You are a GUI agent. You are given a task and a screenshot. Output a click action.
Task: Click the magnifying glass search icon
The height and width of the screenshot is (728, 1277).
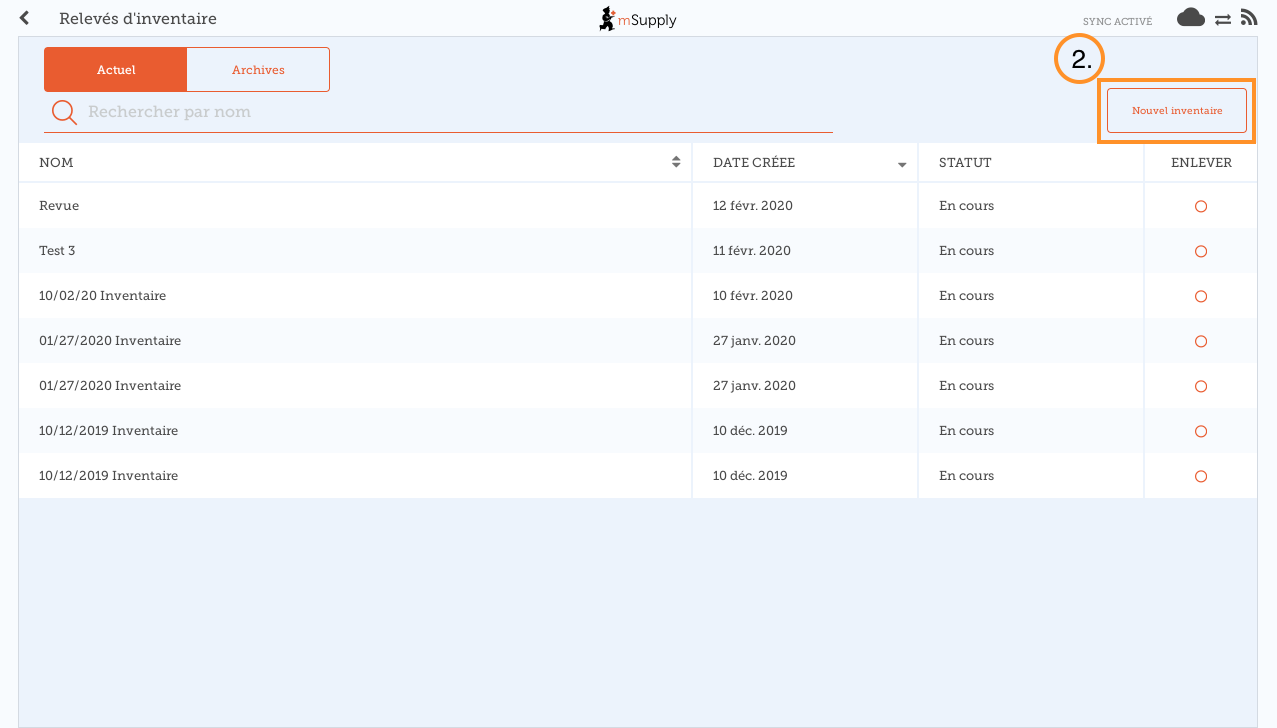tap(64, 112)
